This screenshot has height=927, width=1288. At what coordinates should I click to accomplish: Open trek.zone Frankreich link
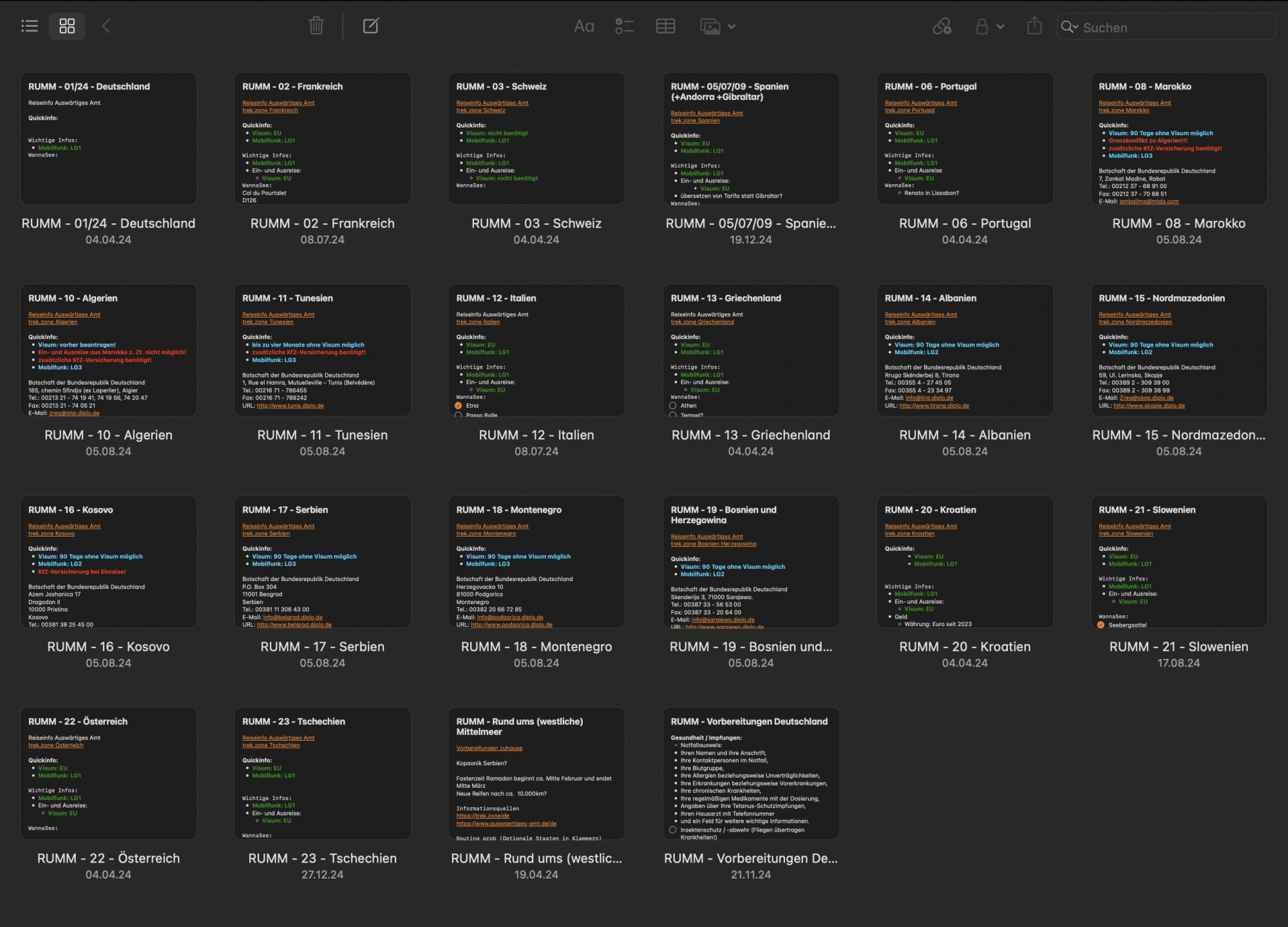click(270, 111)
